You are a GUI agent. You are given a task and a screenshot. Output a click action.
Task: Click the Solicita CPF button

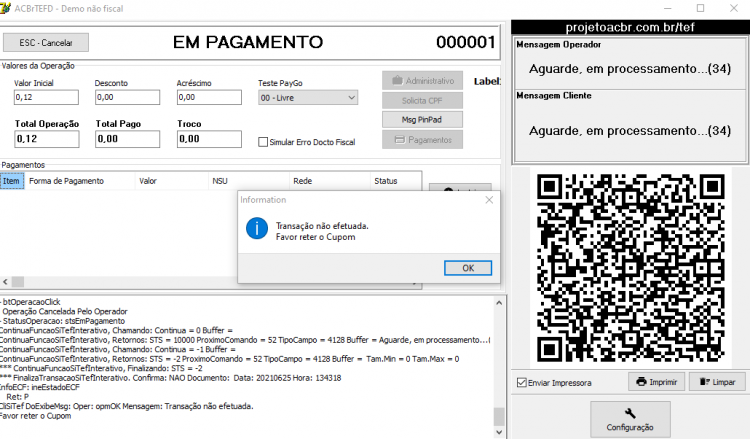pyautogui.click(x=422, y=100)
